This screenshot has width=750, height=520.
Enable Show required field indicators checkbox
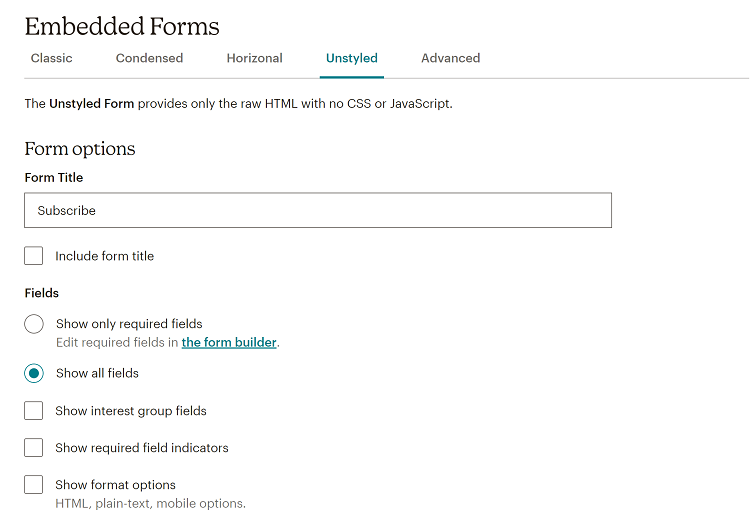point(34,448)
